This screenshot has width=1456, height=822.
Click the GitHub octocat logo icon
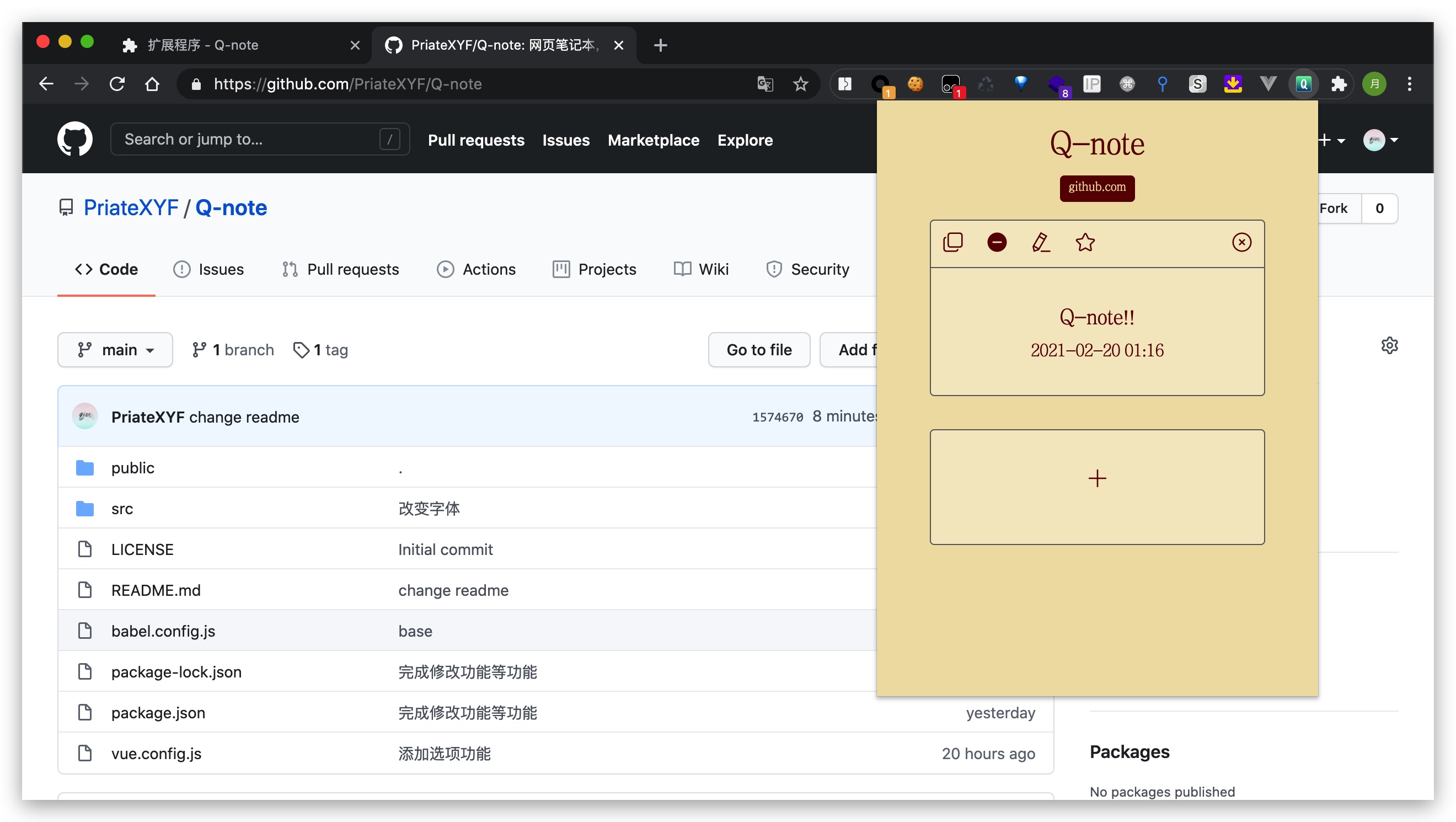75,139
